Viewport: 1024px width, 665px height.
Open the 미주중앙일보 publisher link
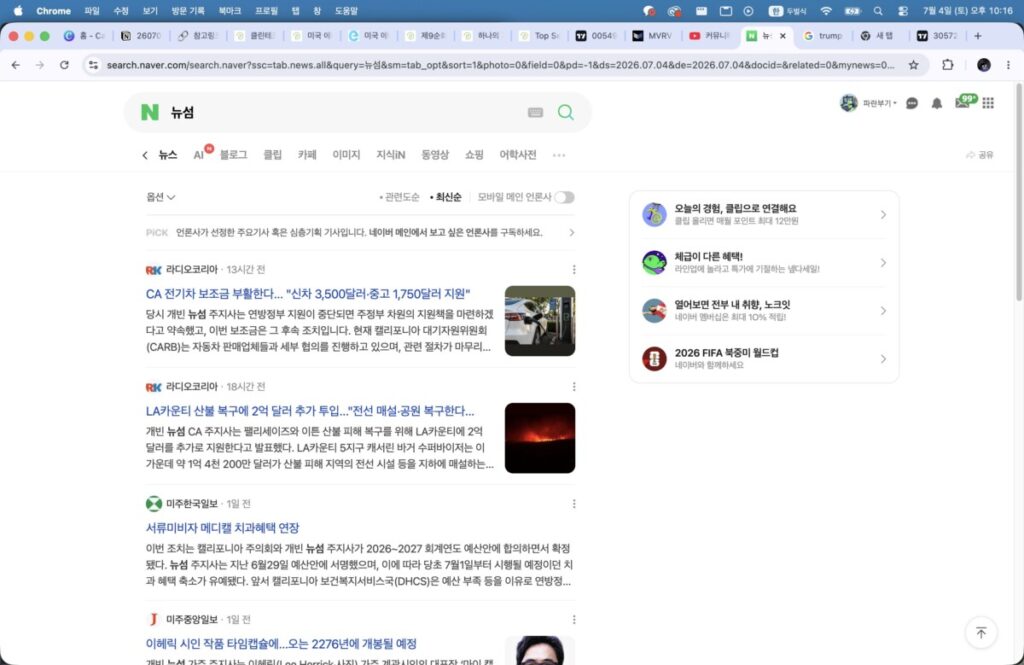(x=191, y=619)
